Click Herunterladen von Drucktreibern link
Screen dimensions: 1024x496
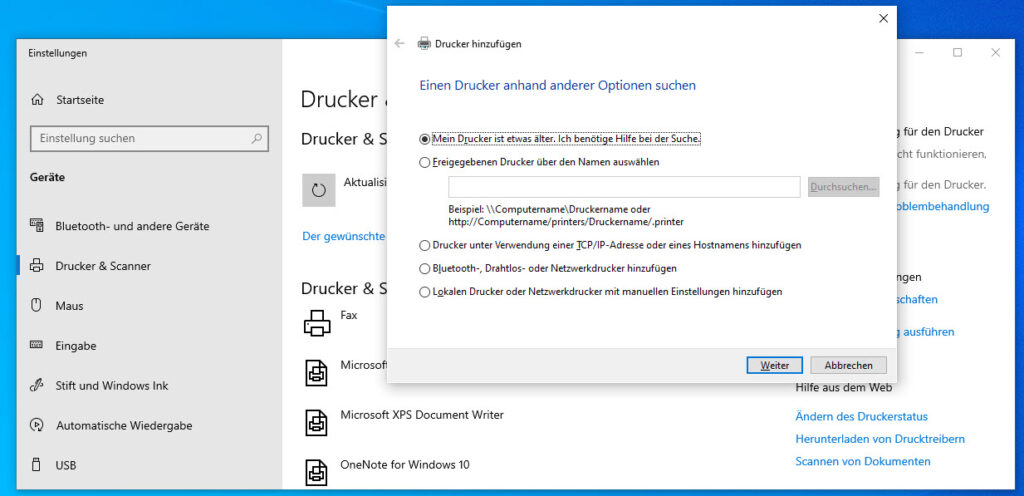[x=880, y=439]
